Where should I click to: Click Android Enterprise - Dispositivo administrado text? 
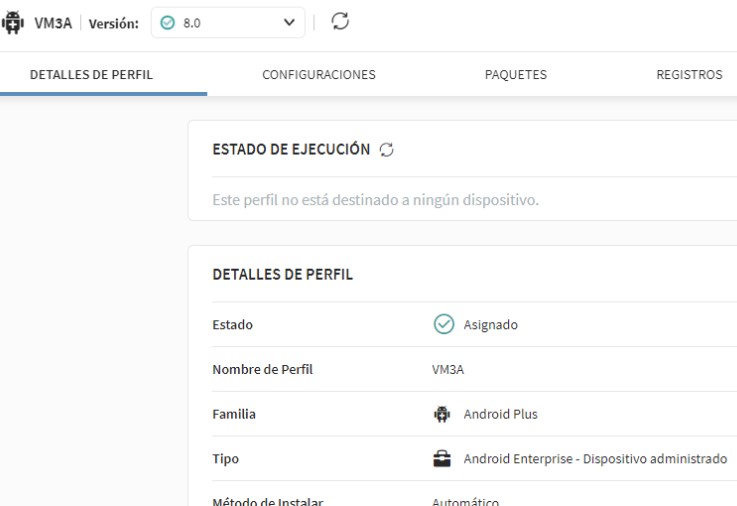click(x=595, y=459)
